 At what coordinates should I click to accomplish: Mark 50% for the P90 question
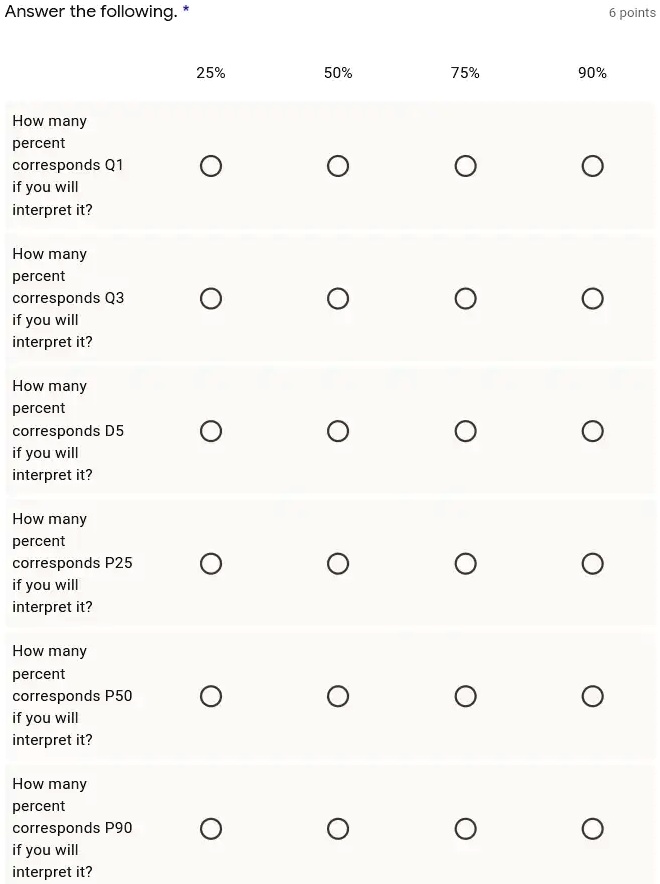click(338, 828)
